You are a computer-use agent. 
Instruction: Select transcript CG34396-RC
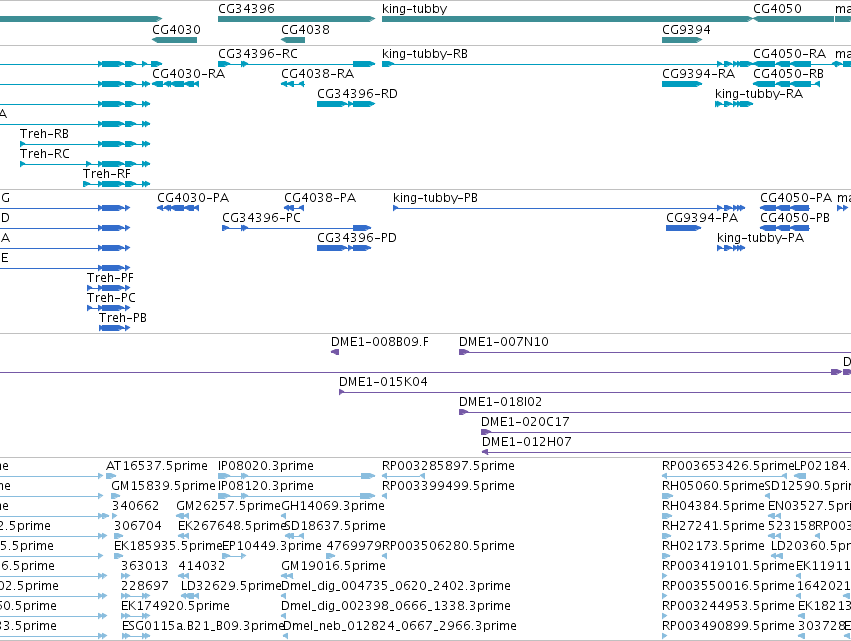pos(296,64)
